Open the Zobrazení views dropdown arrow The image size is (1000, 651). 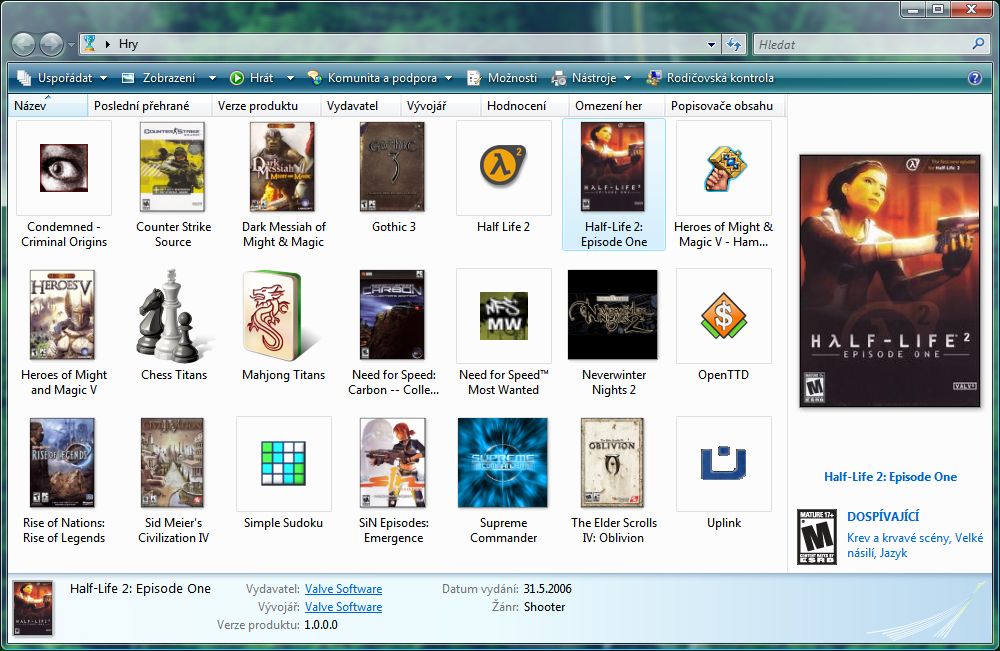(x=212, y=78)
